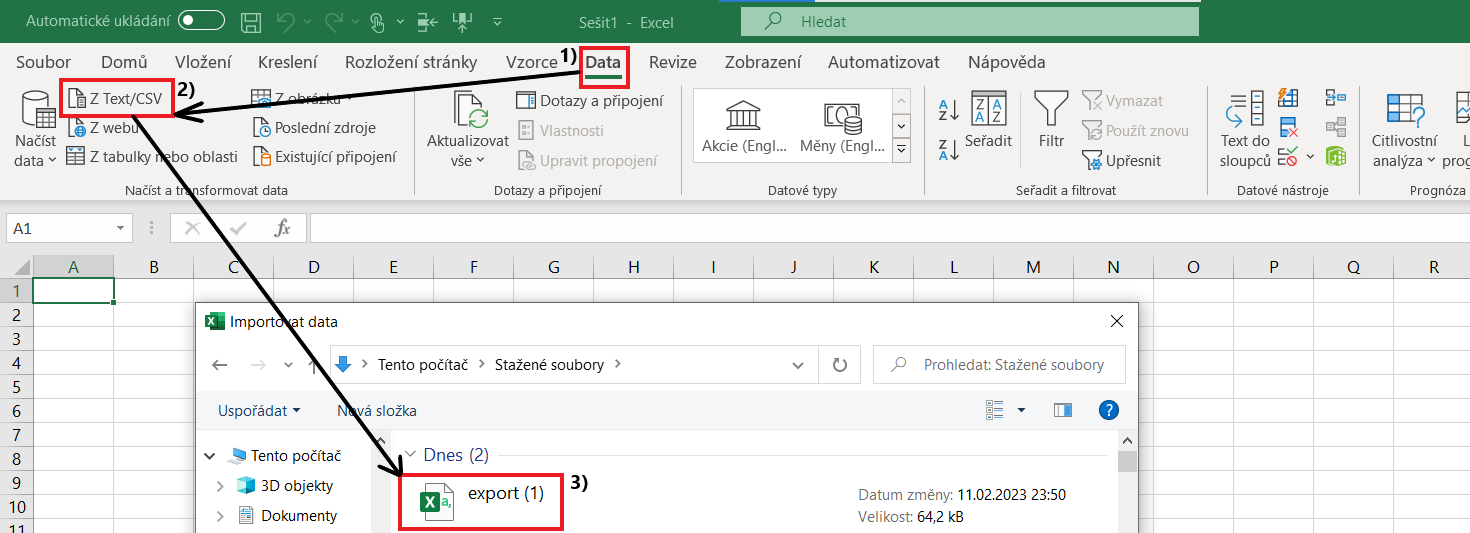This screenshot has width=1470, height=533.
Task: Click the Undo arrow icon
Action: tap(287, 21)
